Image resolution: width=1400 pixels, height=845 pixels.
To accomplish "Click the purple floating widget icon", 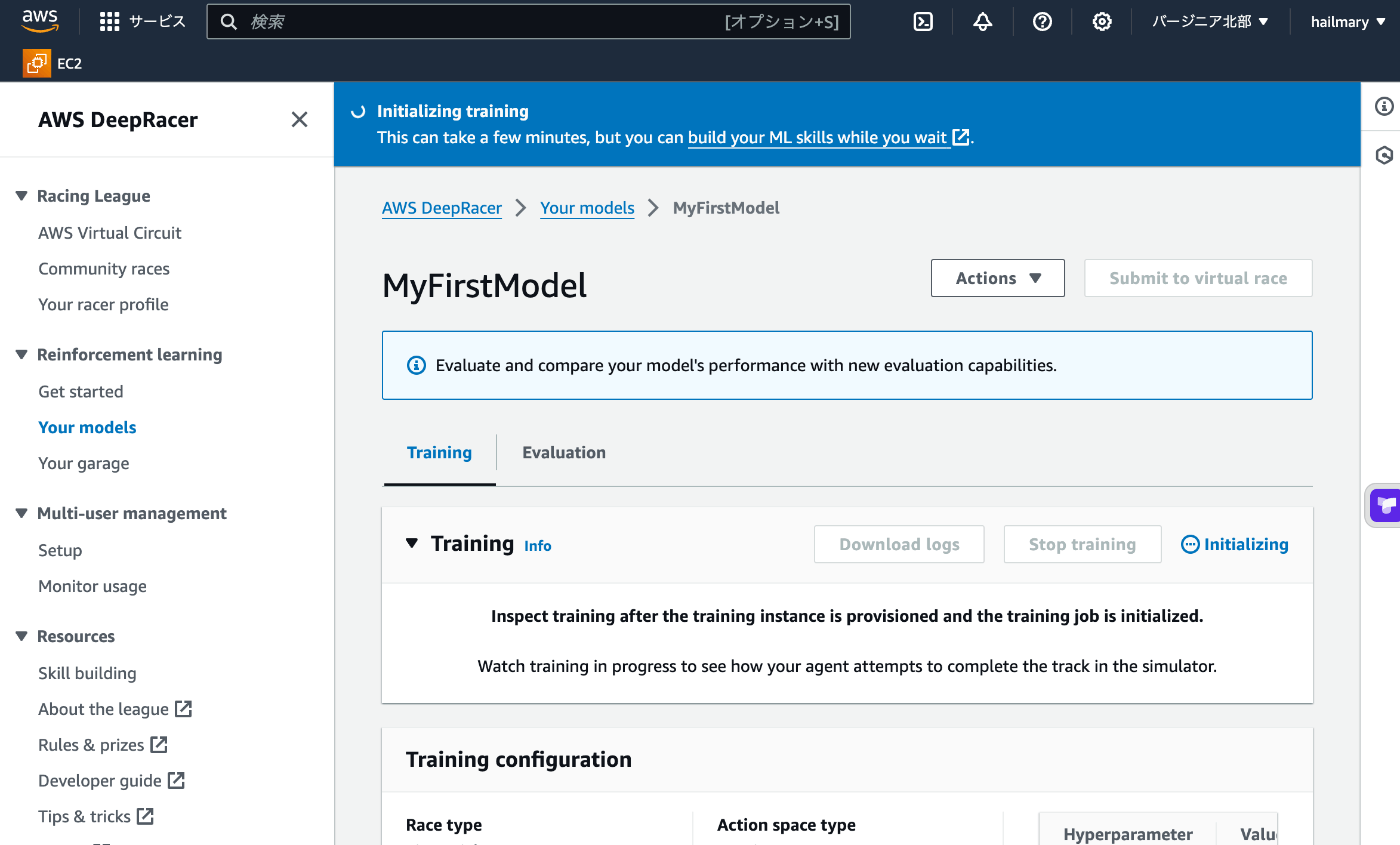I will (1385, 504).
